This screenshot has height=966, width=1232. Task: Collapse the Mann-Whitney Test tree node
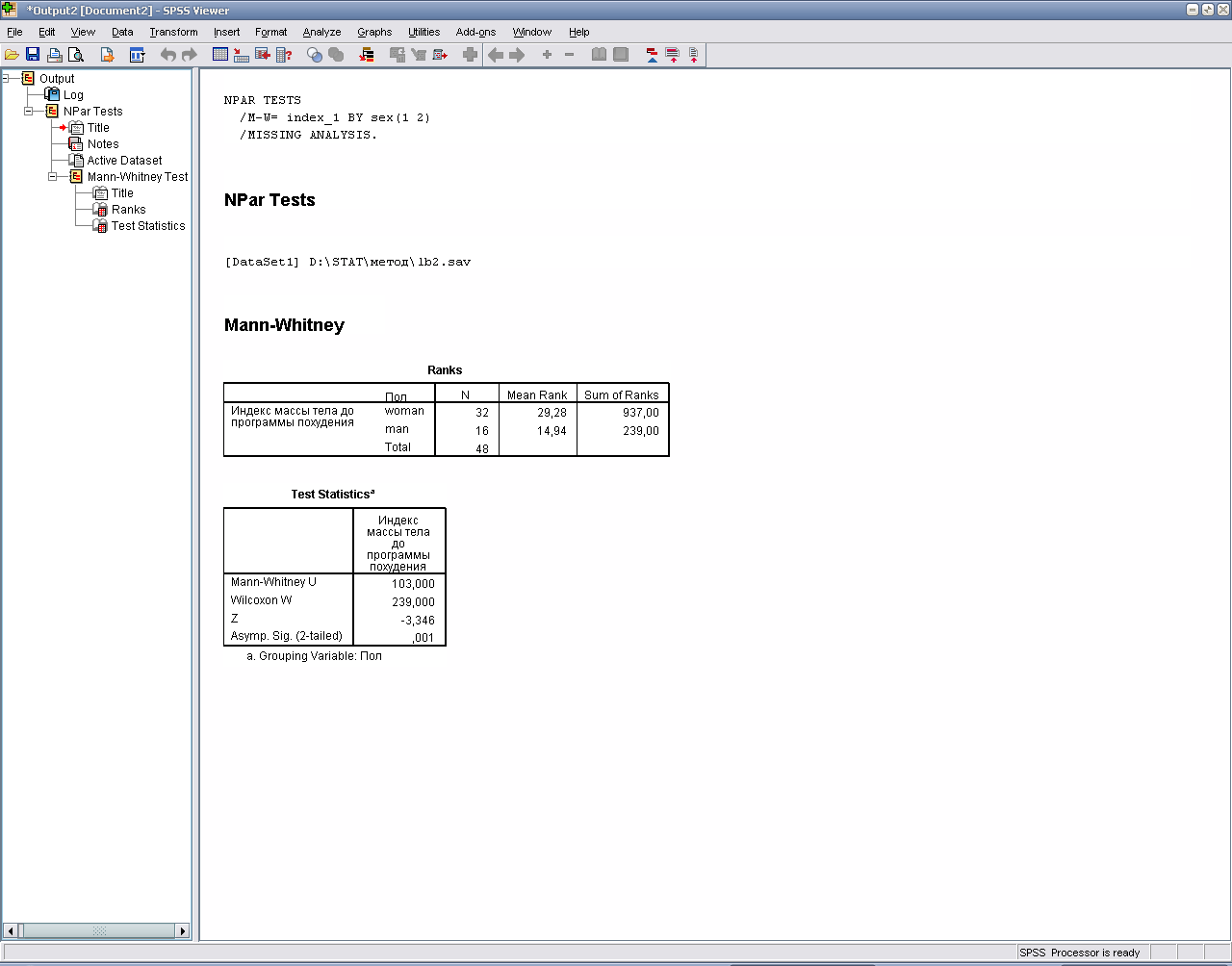coord(53,177)
